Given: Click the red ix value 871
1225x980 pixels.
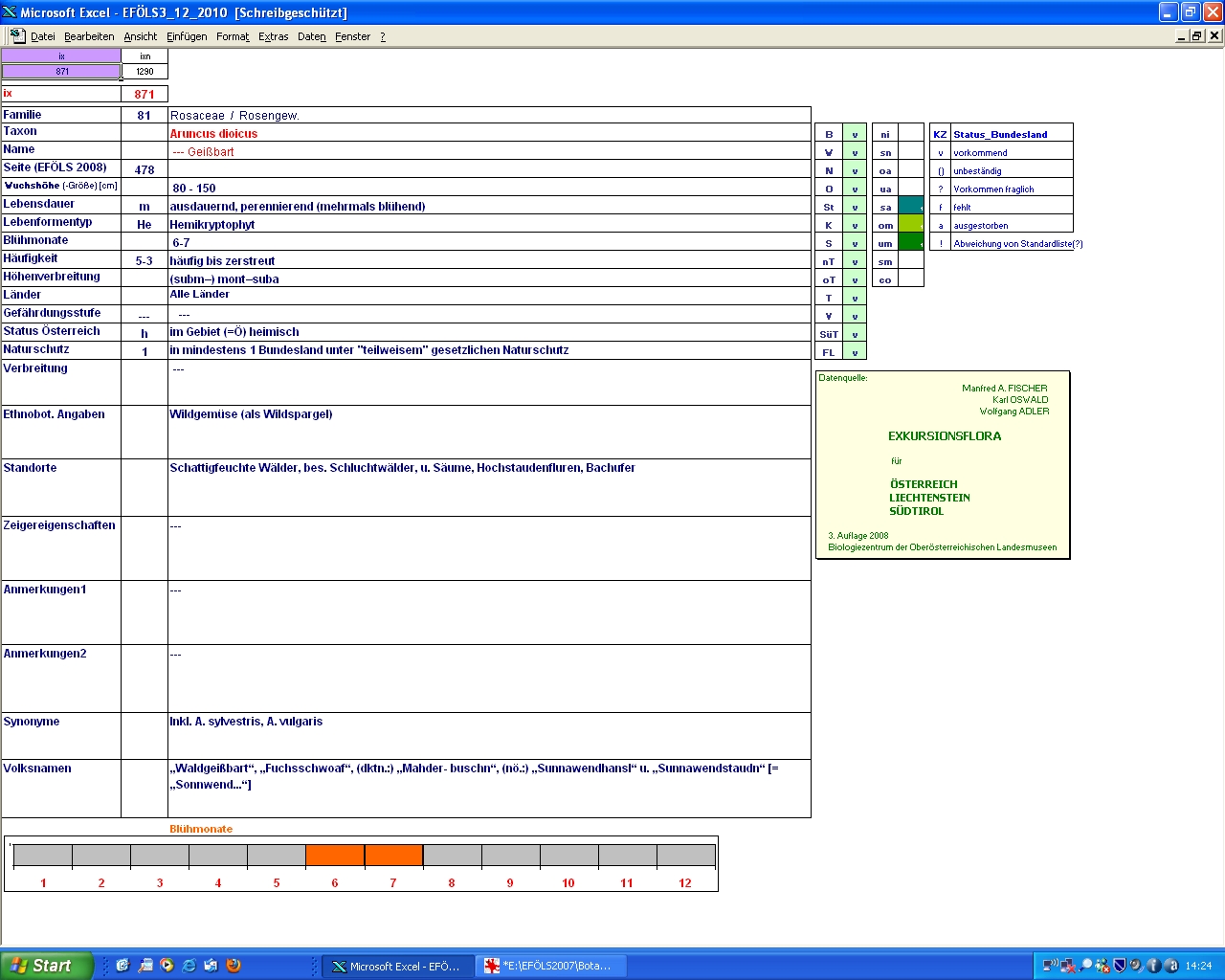Looking at the screenshot, I should click(145, 94).
